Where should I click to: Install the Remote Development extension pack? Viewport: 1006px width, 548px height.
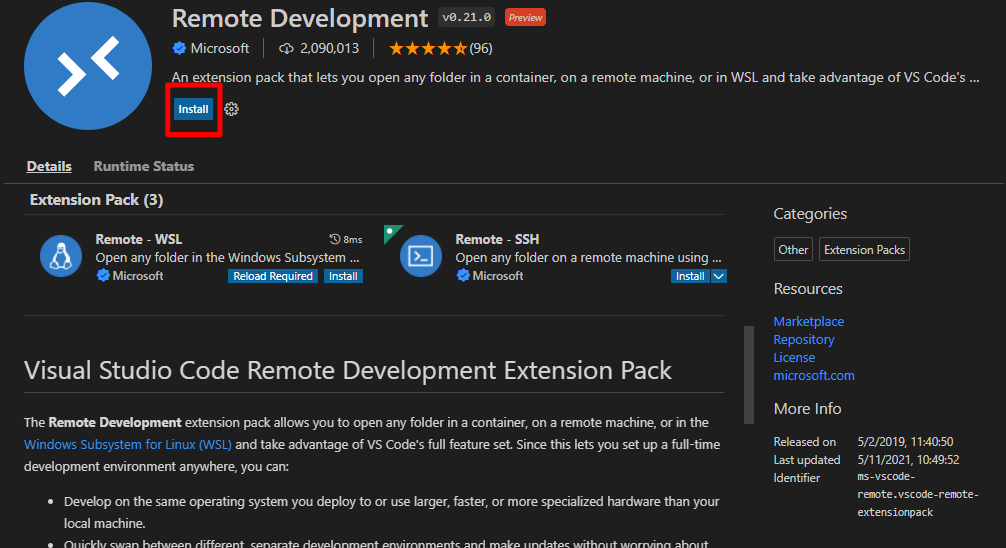point(193,109)
